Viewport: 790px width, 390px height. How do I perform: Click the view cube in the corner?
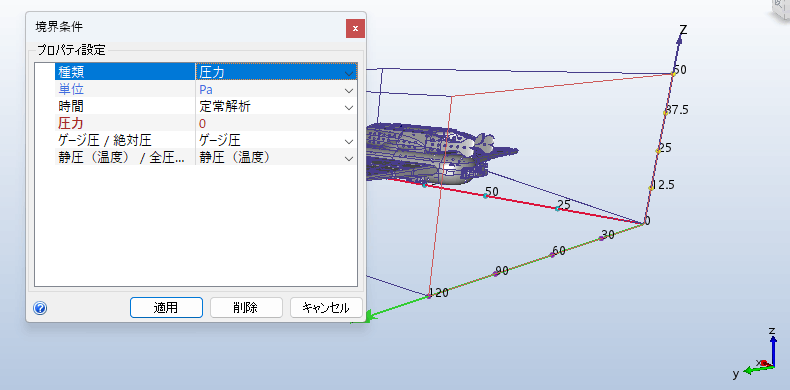click(782, 9)
